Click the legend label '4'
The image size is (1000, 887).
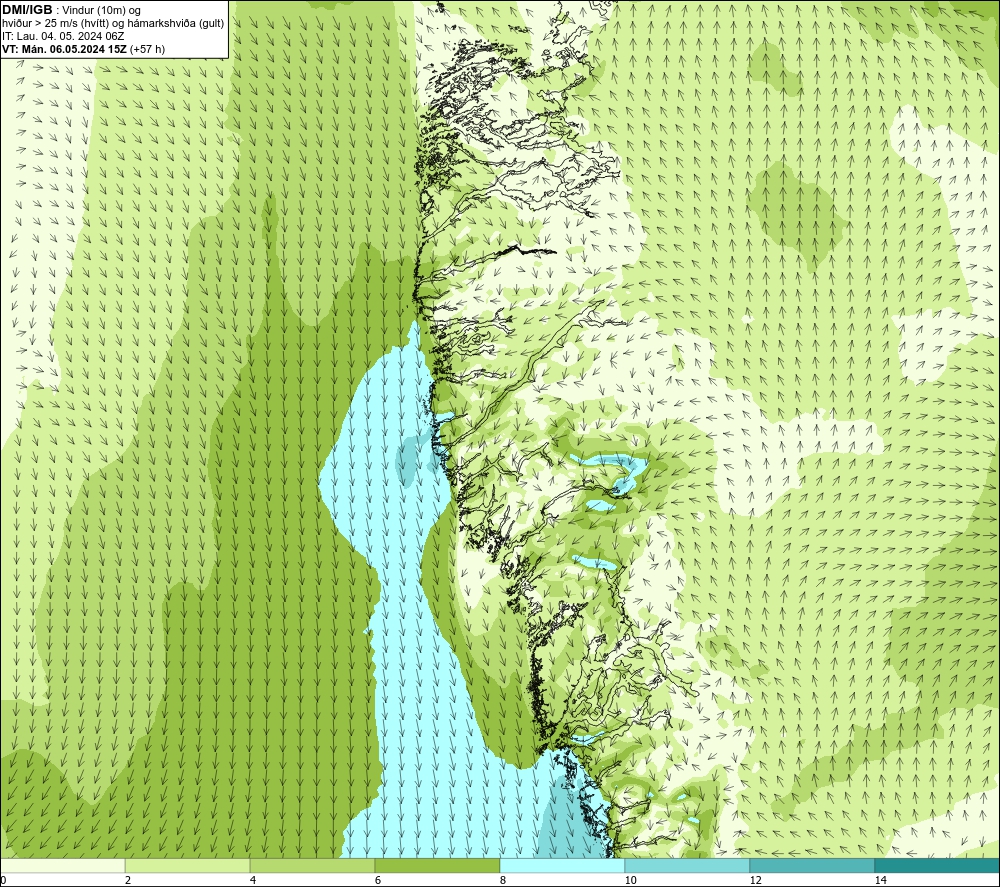pos(253,881)
